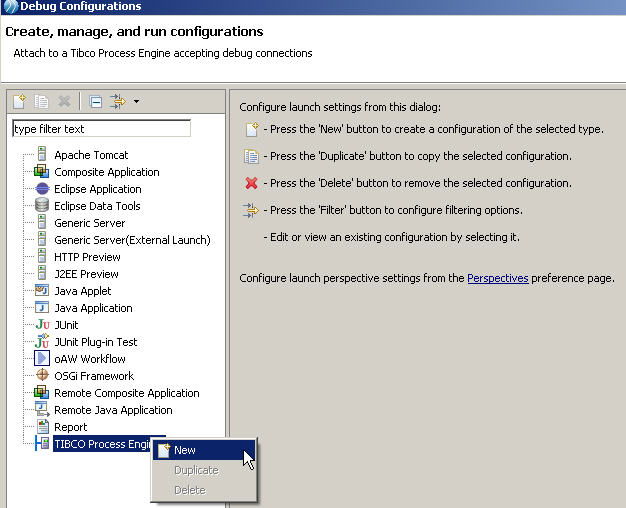Screen dimensions: 626x508
Task: Select the Java Application tree label
Action: point(93,308)
